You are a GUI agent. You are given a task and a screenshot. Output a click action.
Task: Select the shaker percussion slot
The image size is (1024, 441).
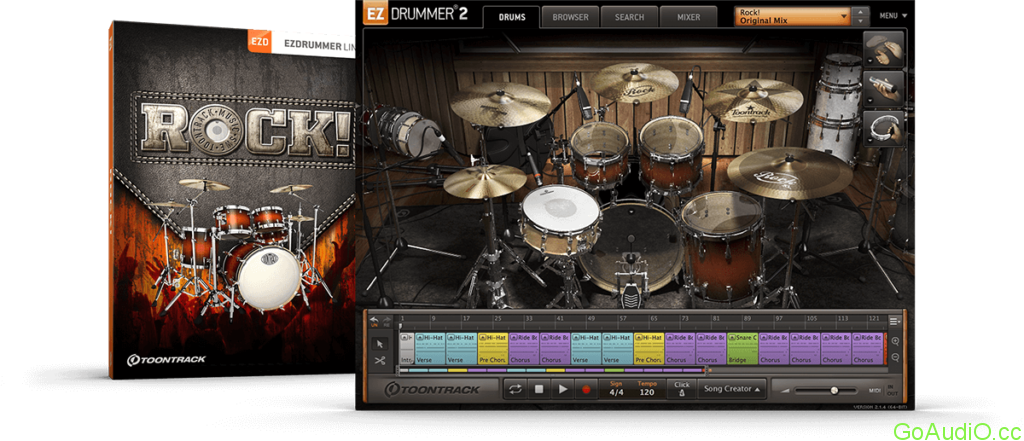pos(884,88)
